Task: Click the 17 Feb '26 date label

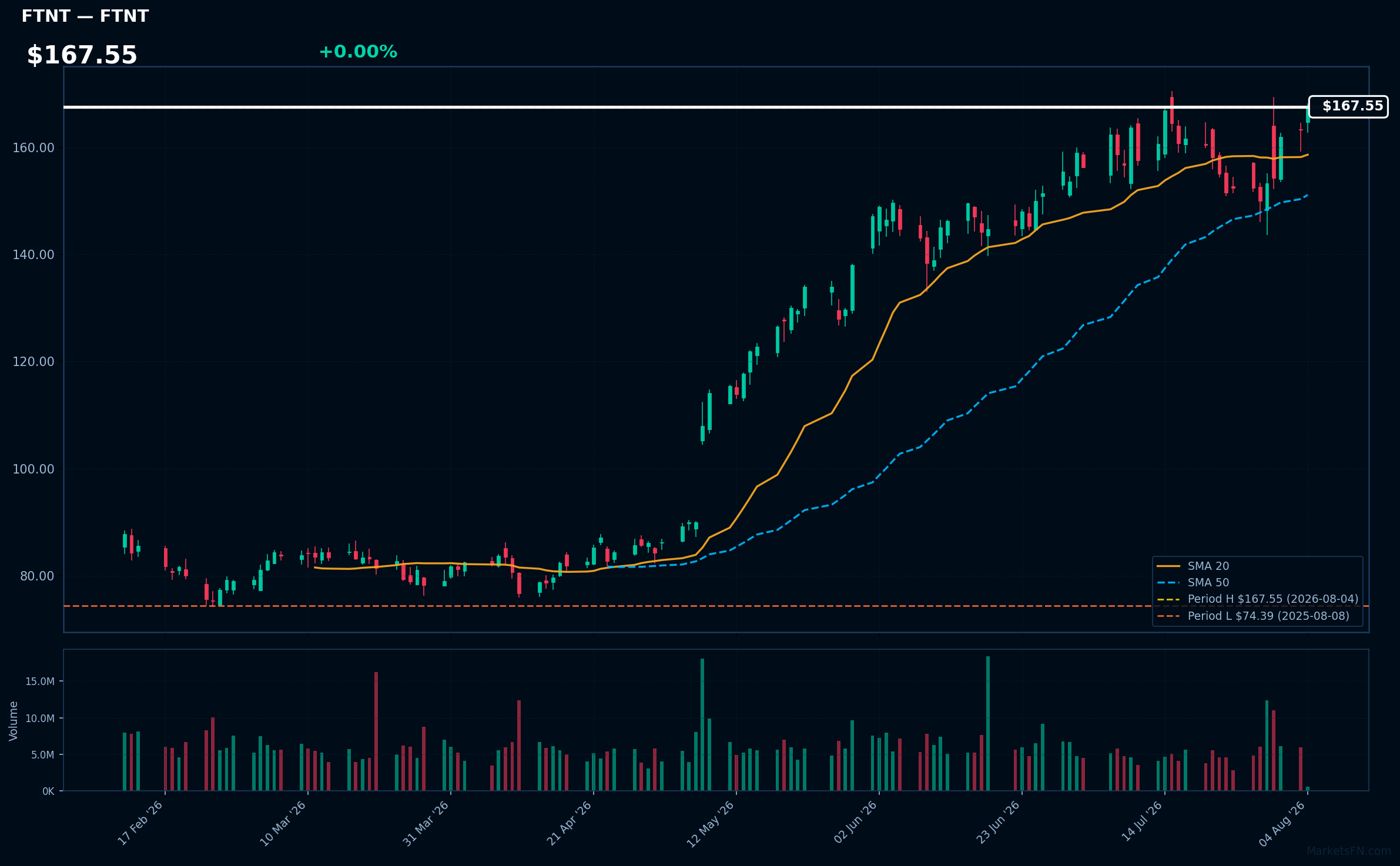Action: tap(140, 823)
